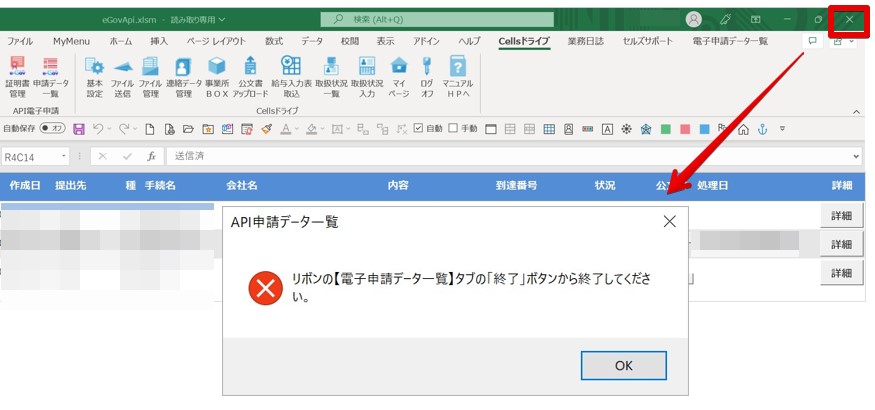875x410 pixels.
Task: Switch to セルズサポート tab
Action: [648, 41]
